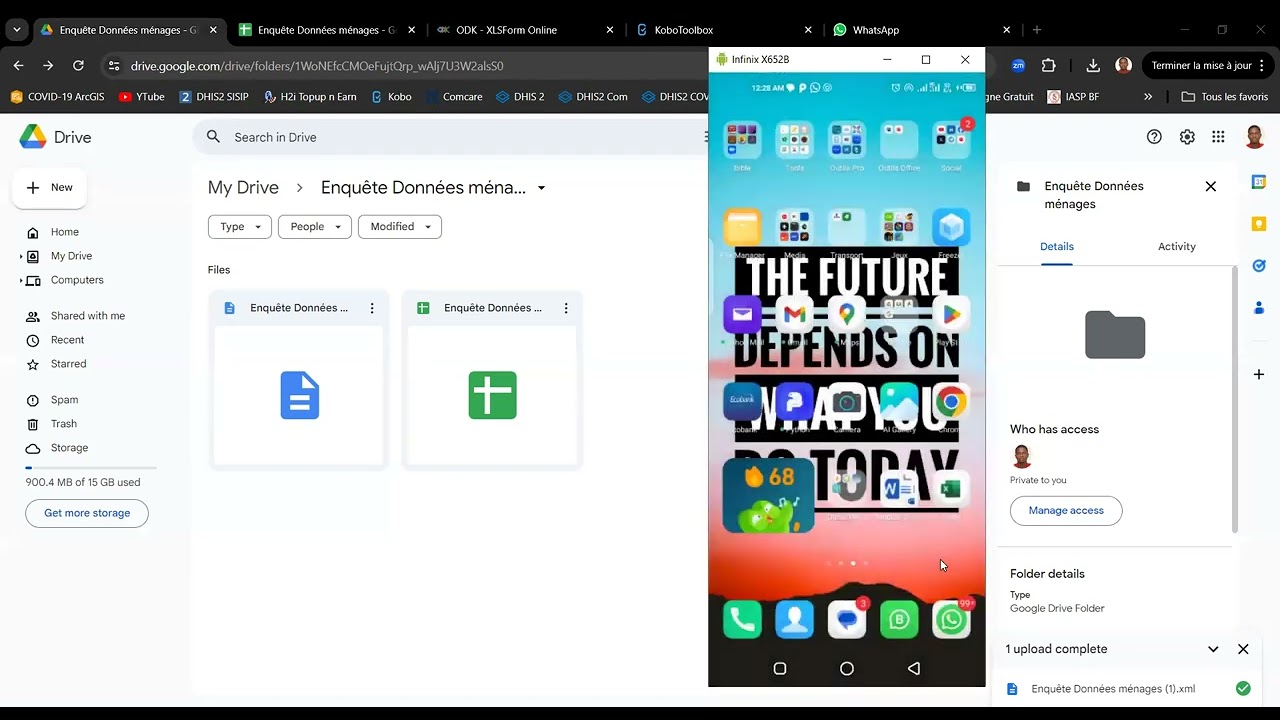Image resolution: width=1280 pixels, height=720 pixels.
Task: Open the Contacts app in phone dock
Action: pyautogui.click(x=794, y=620)
